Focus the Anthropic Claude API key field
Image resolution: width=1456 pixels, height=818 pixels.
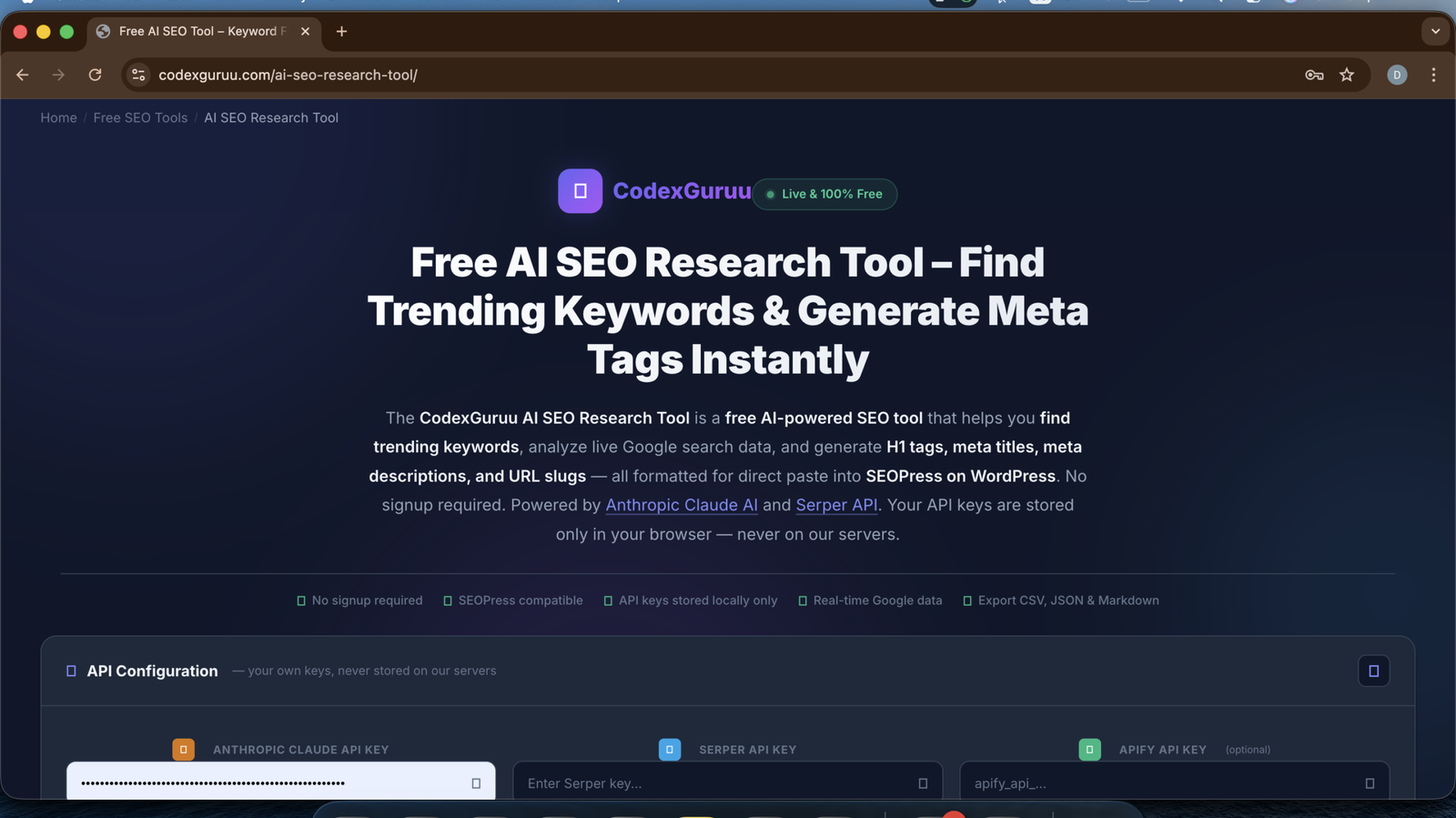(280, 783)
